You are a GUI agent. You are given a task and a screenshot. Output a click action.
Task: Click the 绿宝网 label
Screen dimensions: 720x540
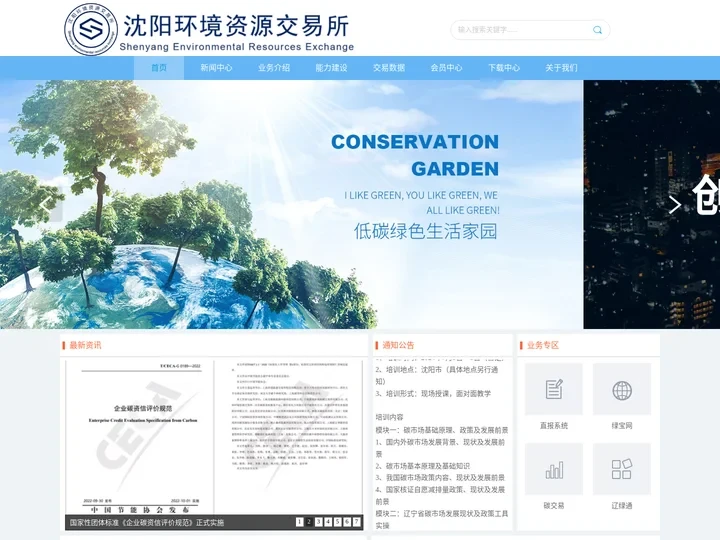click(x=622, y=426)
